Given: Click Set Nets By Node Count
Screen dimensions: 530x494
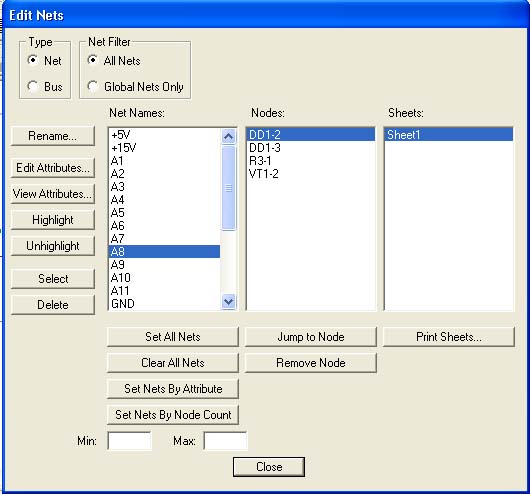Looking at the screenshot, I should (x=173, y=415).
